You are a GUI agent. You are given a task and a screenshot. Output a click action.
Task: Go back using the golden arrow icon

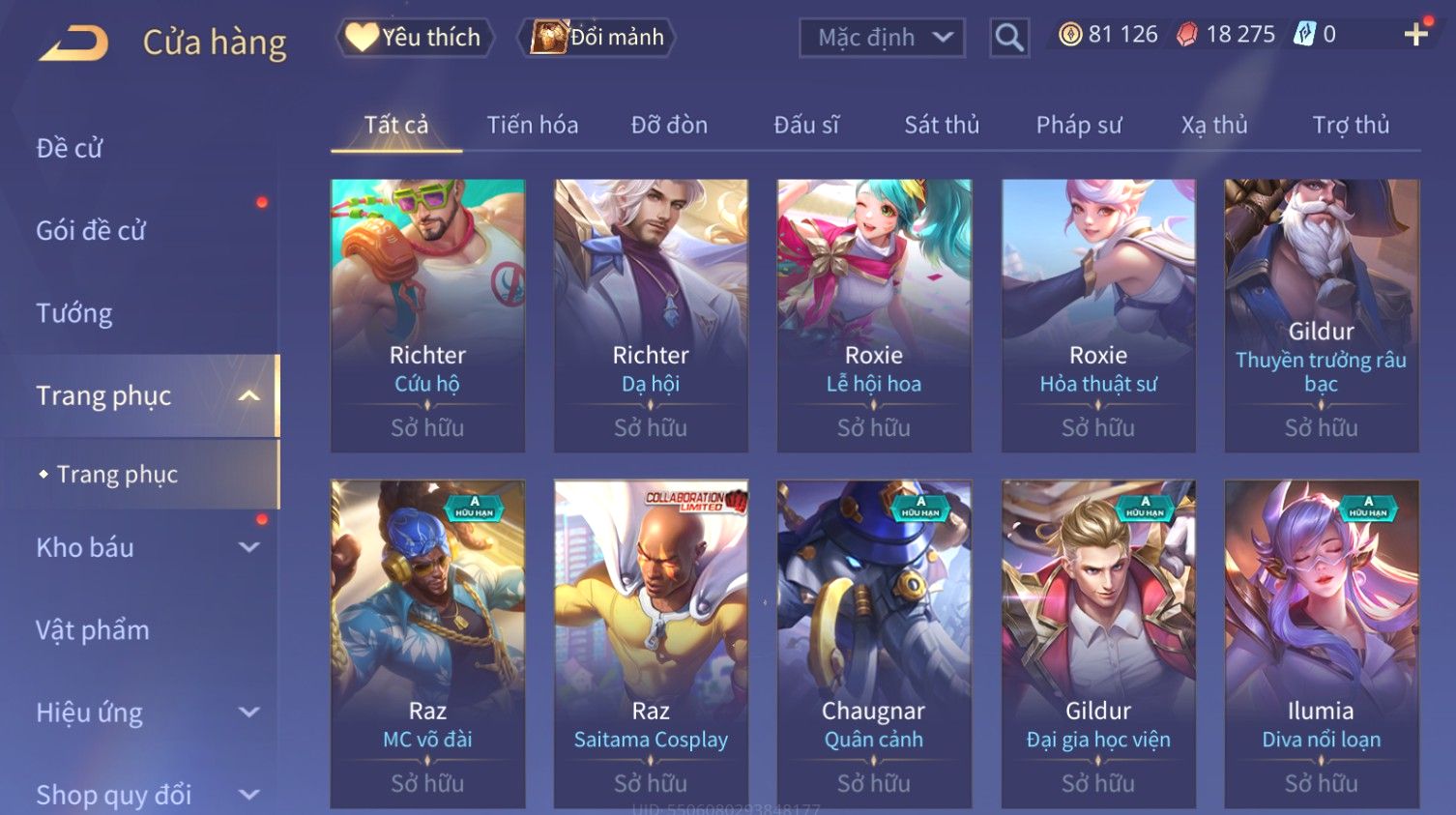pos(73,43)
